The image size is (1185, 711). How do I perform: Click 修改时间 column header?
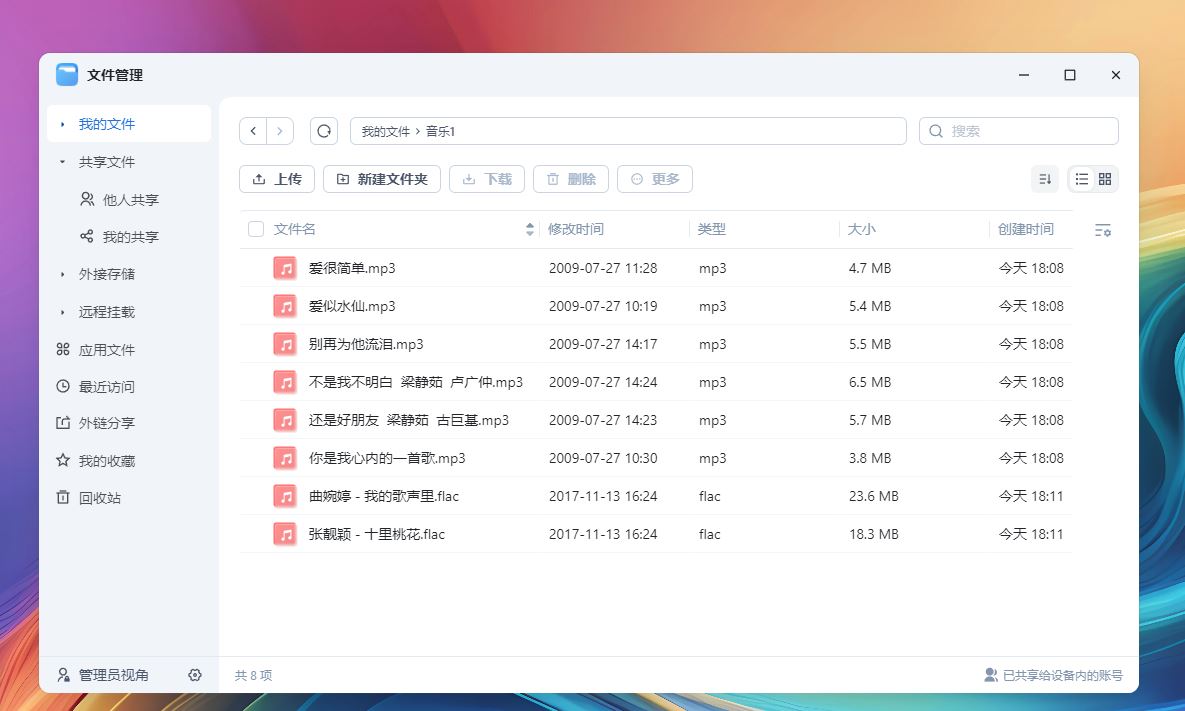click(576, 229)
